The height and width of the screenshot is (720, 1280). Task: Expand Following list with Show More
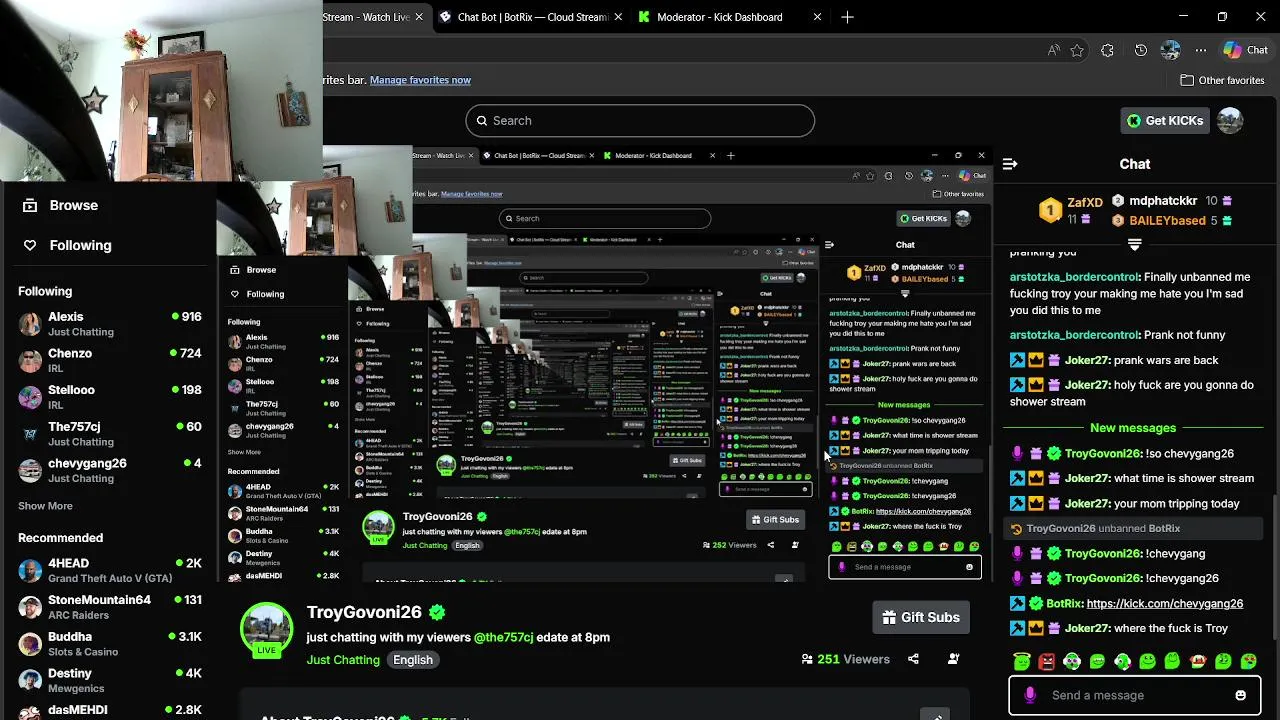click(x=45, y=506)
